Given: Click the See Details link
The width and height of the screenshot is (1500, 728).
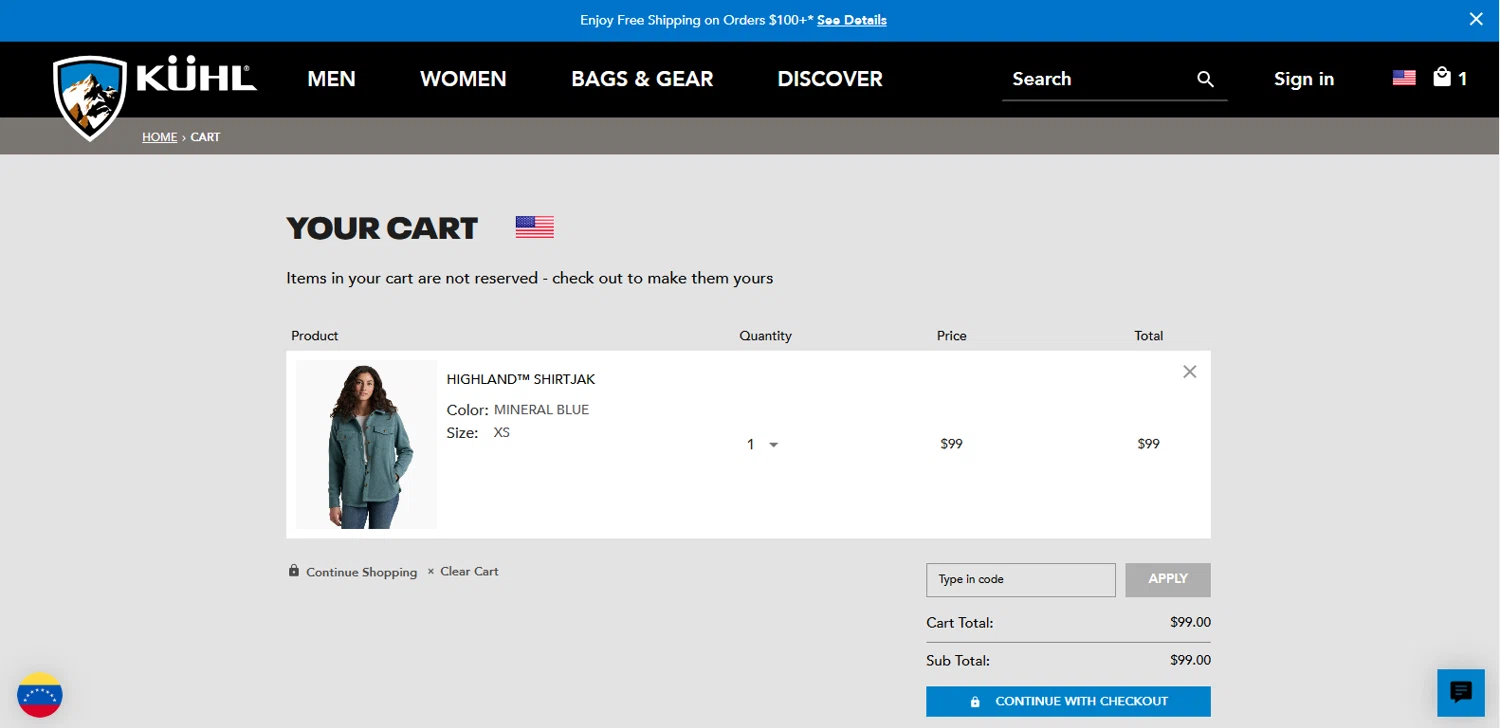Looking at the screenshot, I should [852, 20].
